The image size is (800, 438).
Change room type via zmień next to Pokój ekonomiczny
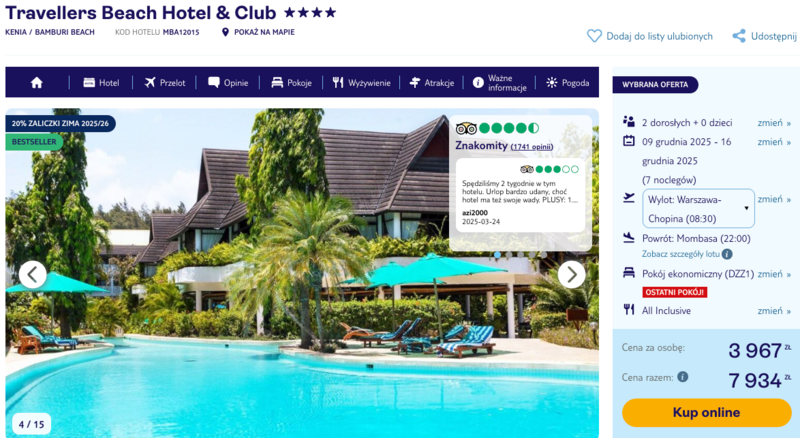click(774, 274)
